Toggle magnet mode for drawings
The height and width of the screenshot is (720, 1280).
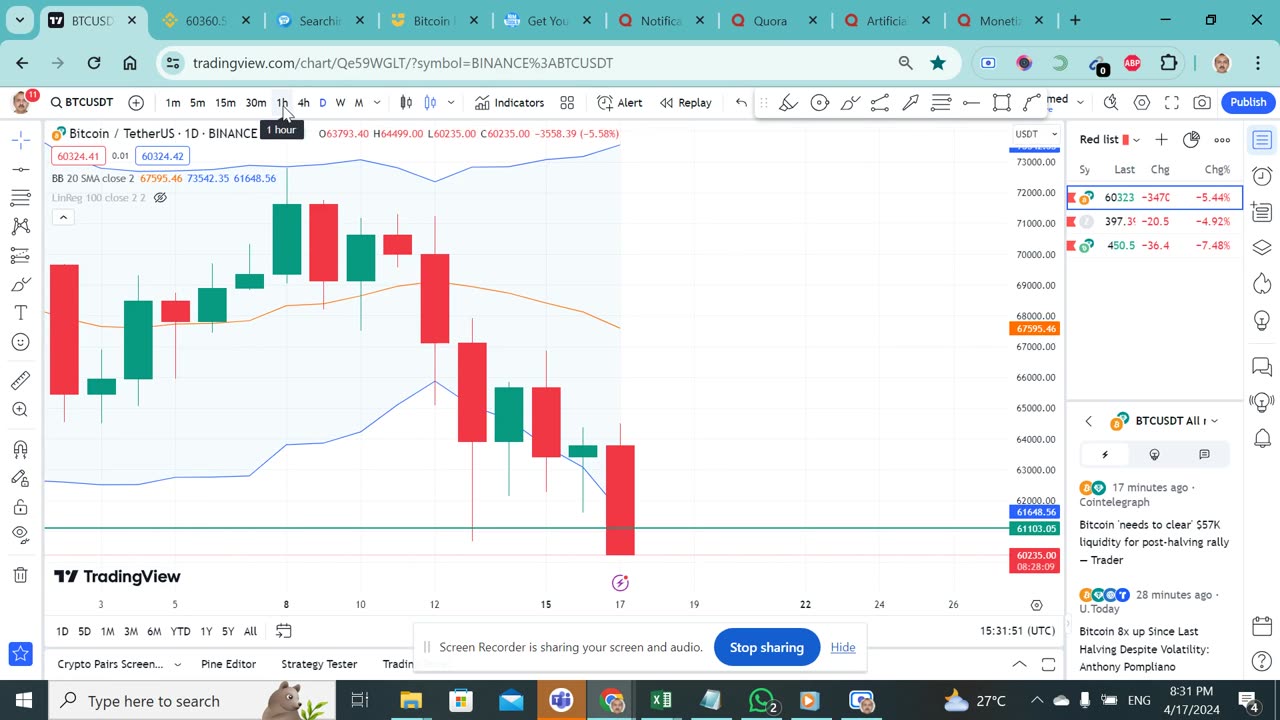coord(20,448)
